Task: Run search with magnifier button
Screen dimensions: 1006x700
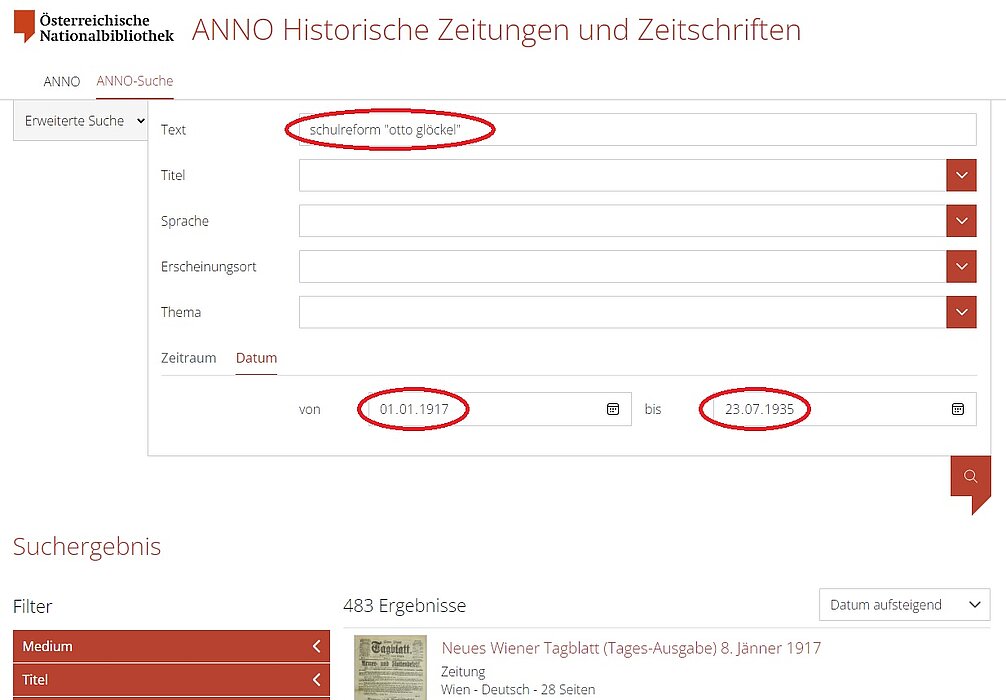Action: coord(971,476)
